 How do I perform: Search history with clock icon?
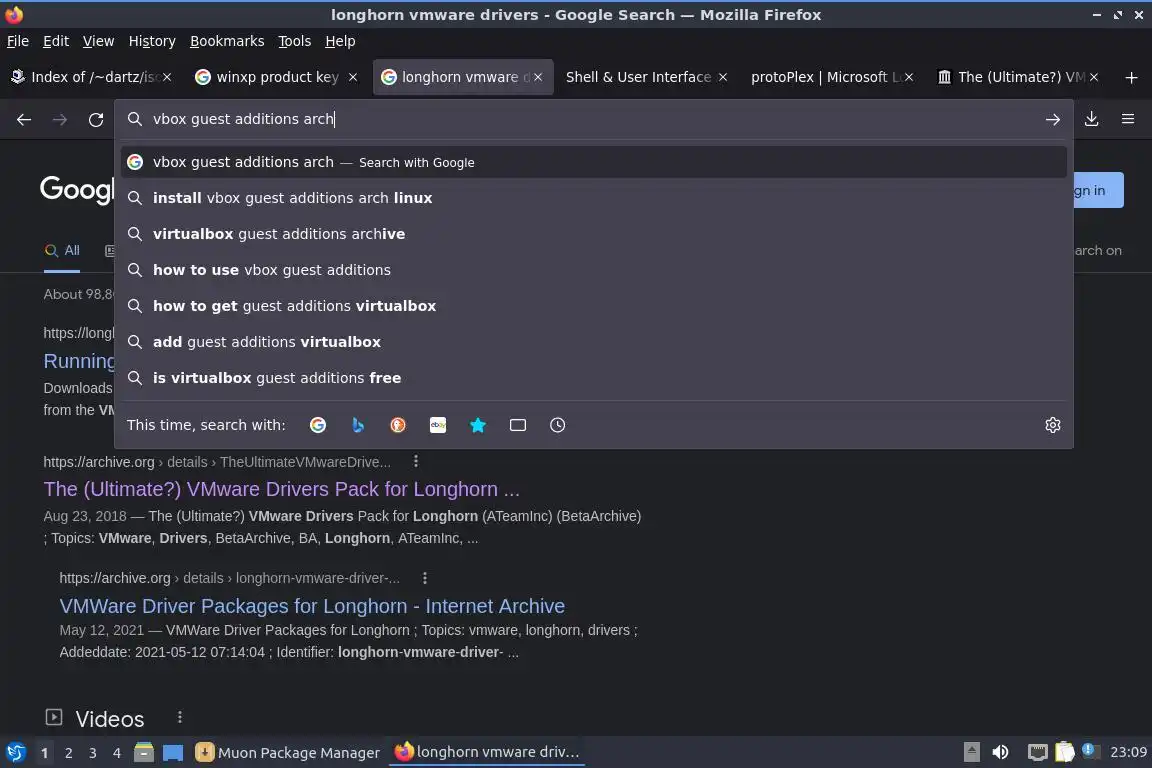558,425
